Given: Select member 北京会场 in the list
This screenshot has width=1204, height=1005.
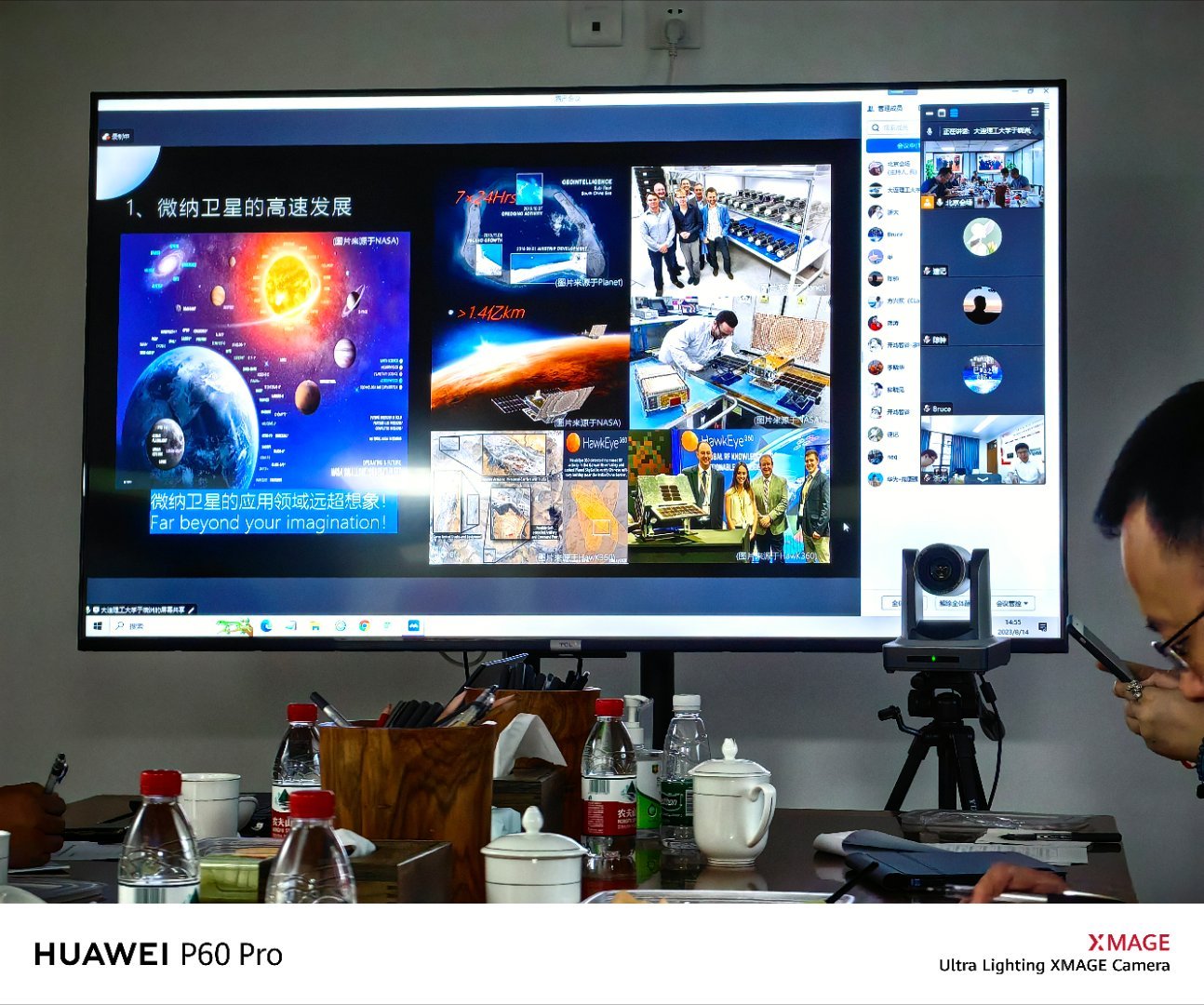Looking at the screenshot, I should point(893,168).
